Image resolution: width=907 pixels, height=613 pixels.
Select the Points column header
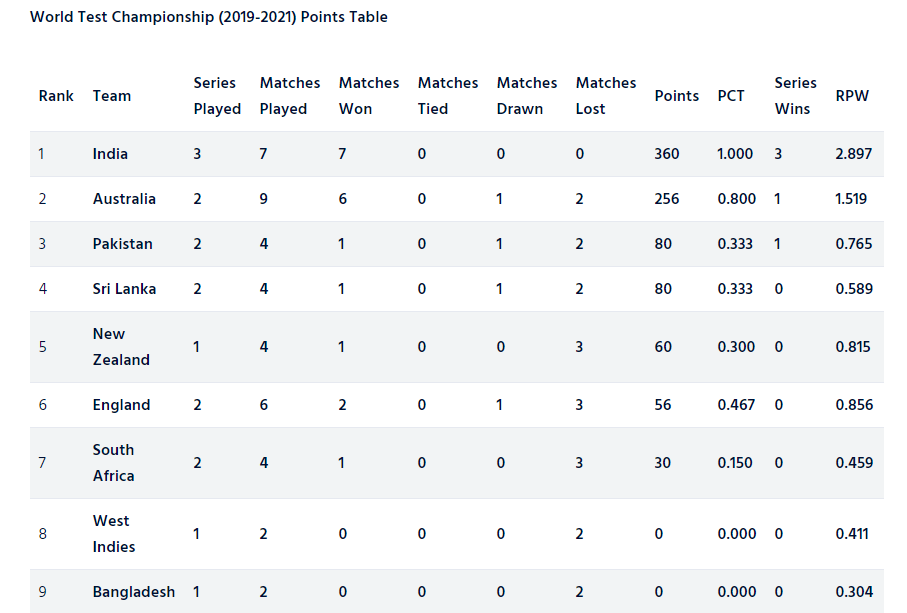[x=677, y=96]
